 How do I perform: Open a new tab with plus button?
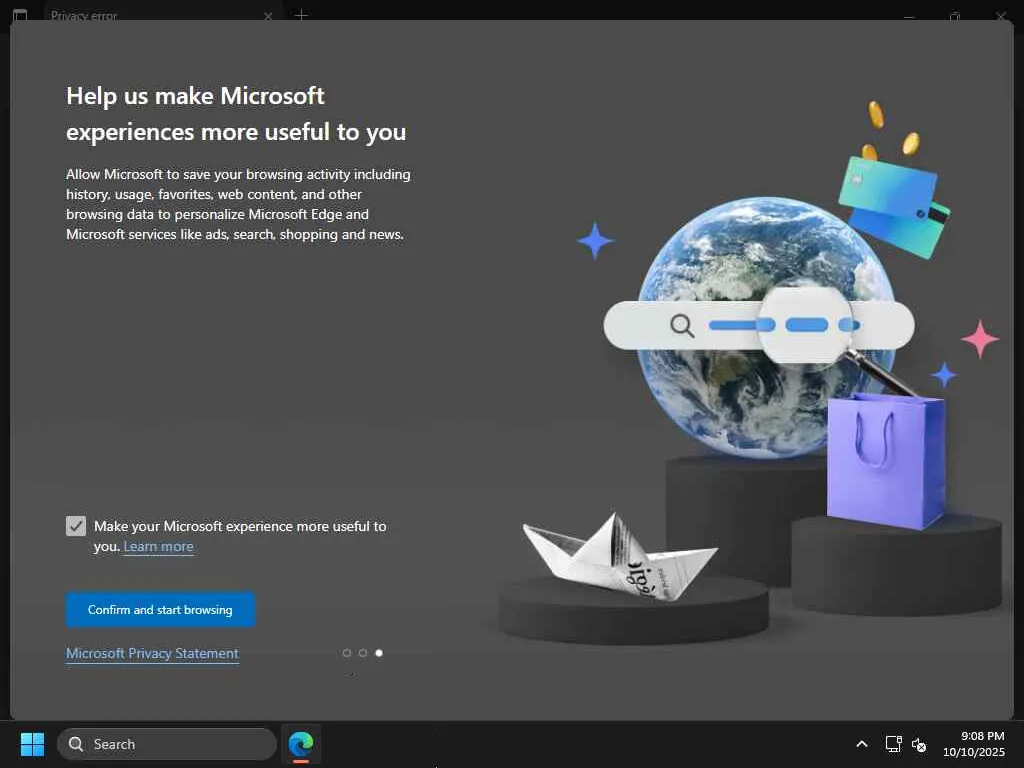301,15
